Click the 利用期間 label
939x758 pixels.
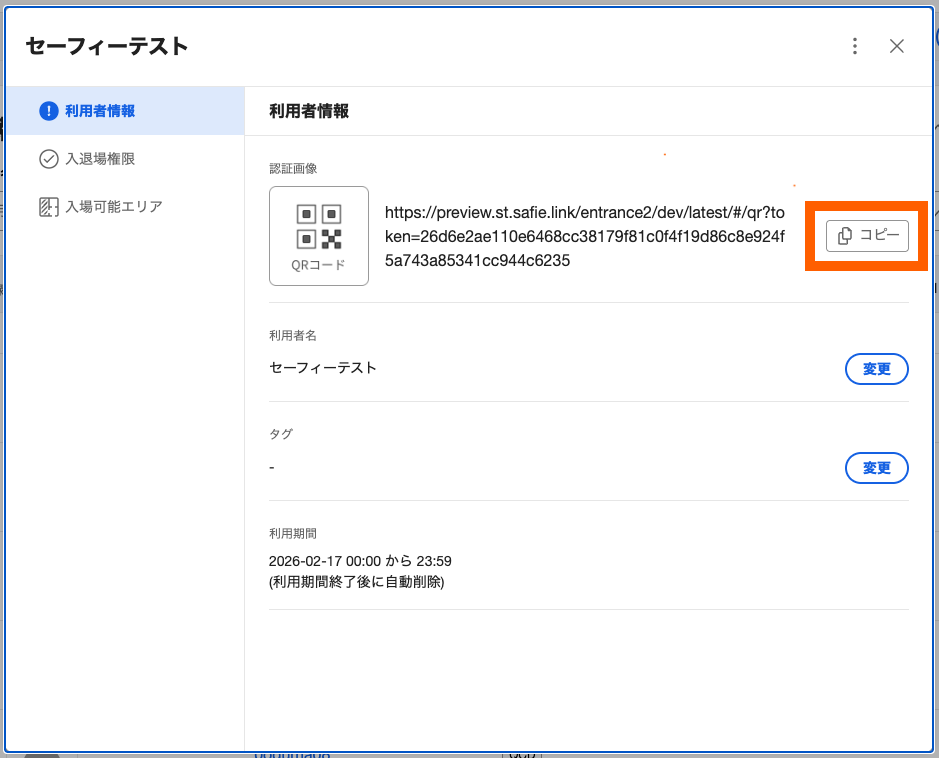pyautogui.click(x=293, y=533)
